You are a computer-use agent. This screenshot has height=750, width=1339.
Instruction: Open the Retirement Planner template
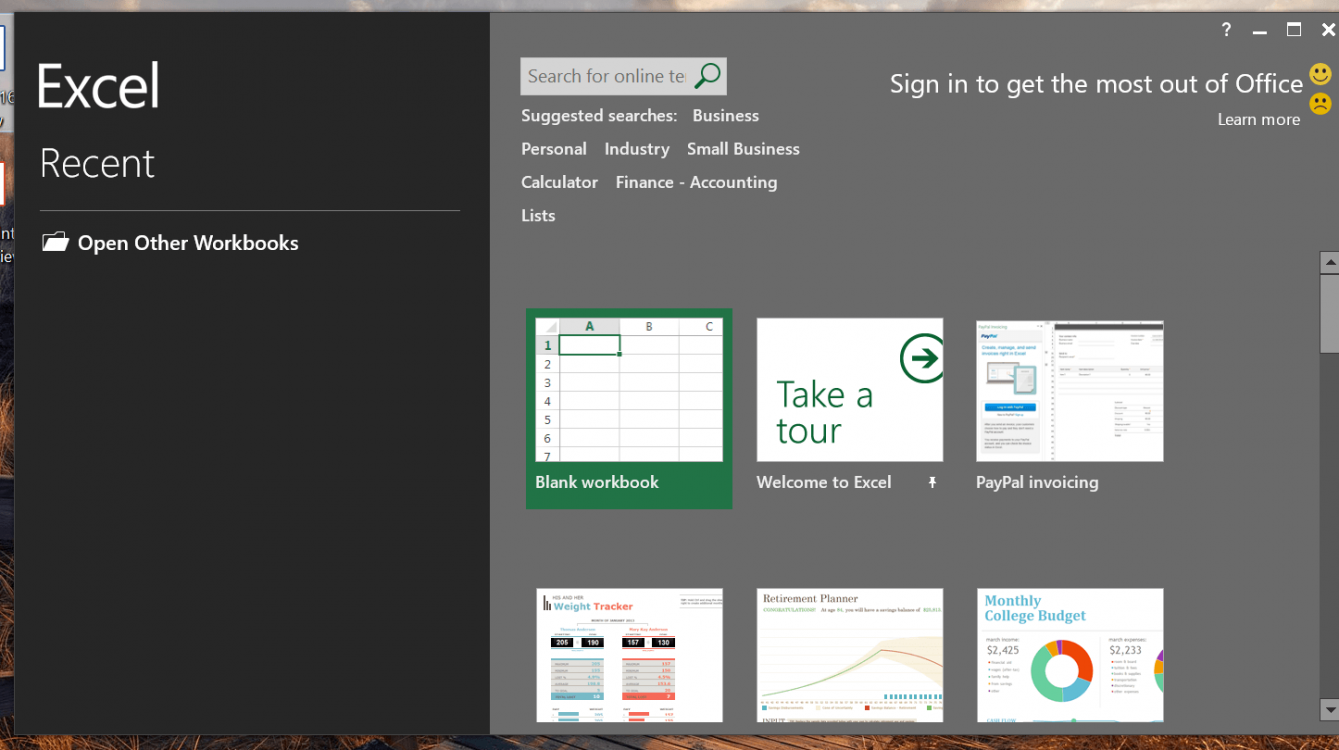point(850,655)
